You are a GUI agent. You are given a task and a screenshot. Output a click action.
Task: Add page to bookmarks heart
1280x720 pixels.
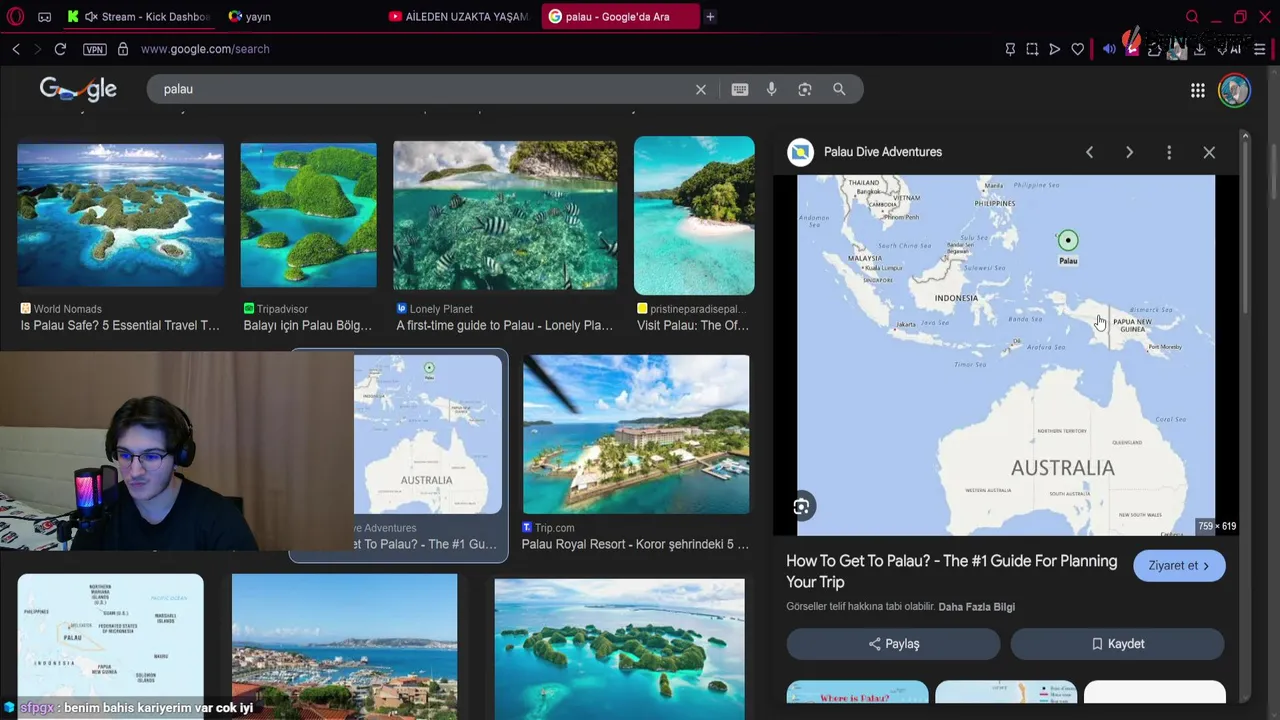[x=1077, y=49]
